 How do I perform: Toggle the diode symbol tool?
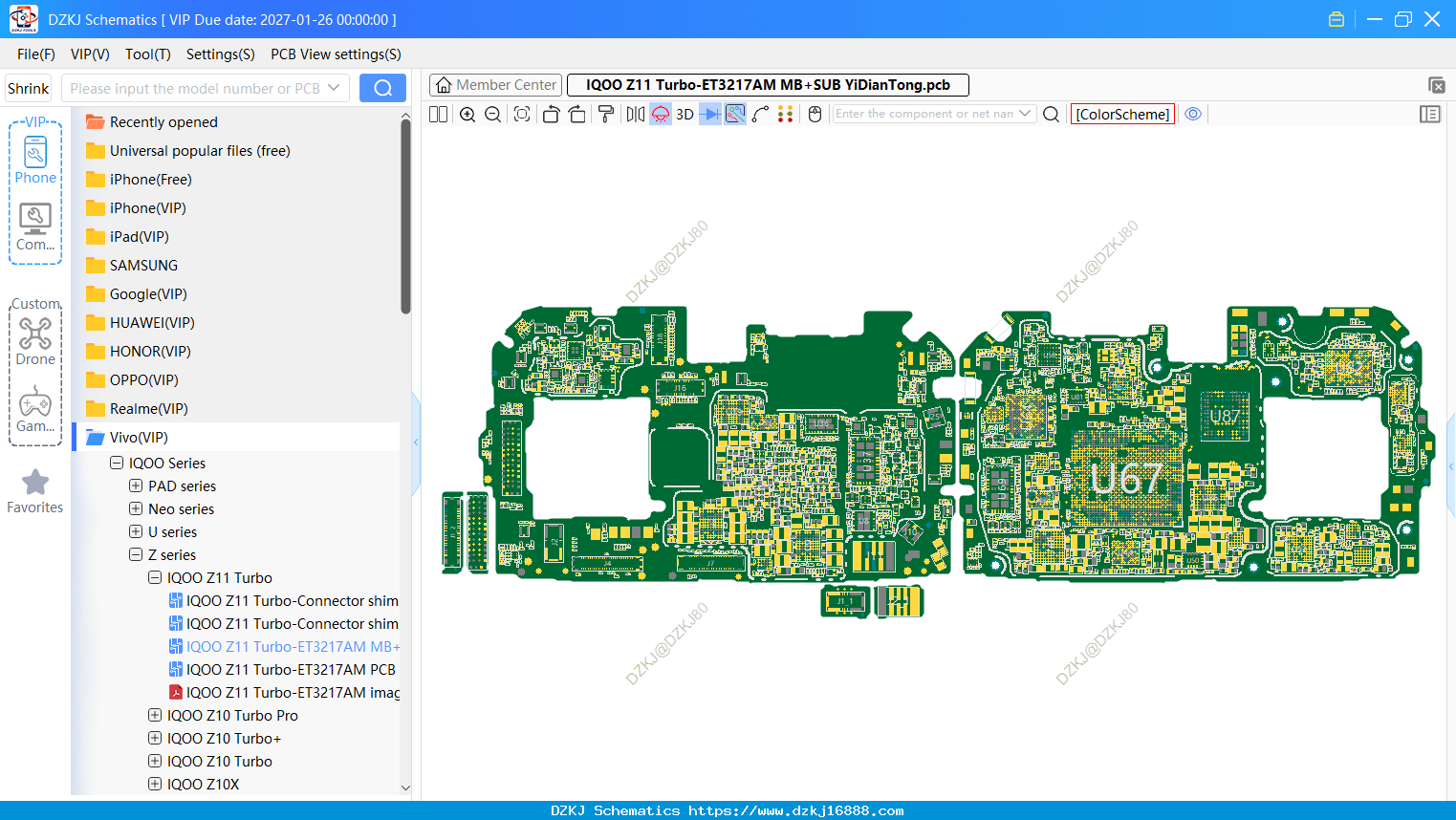709,115
